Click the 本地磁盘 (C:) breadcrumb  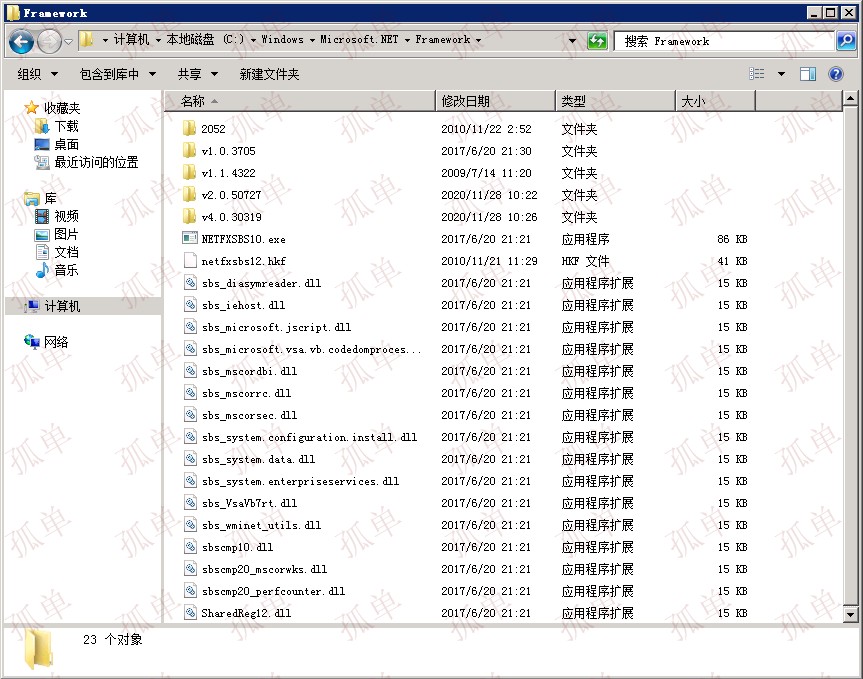[205, 40]
